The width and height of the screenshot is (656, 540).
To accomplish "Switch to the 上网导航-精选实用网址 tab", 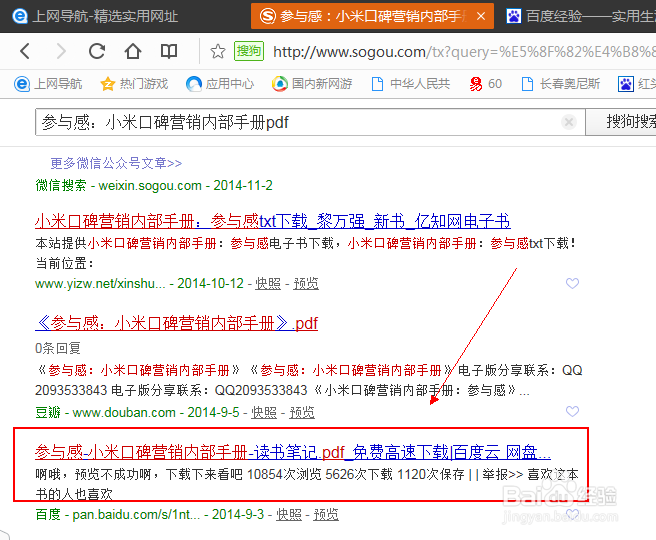I will pyautogui.click(x=95, y=16).
